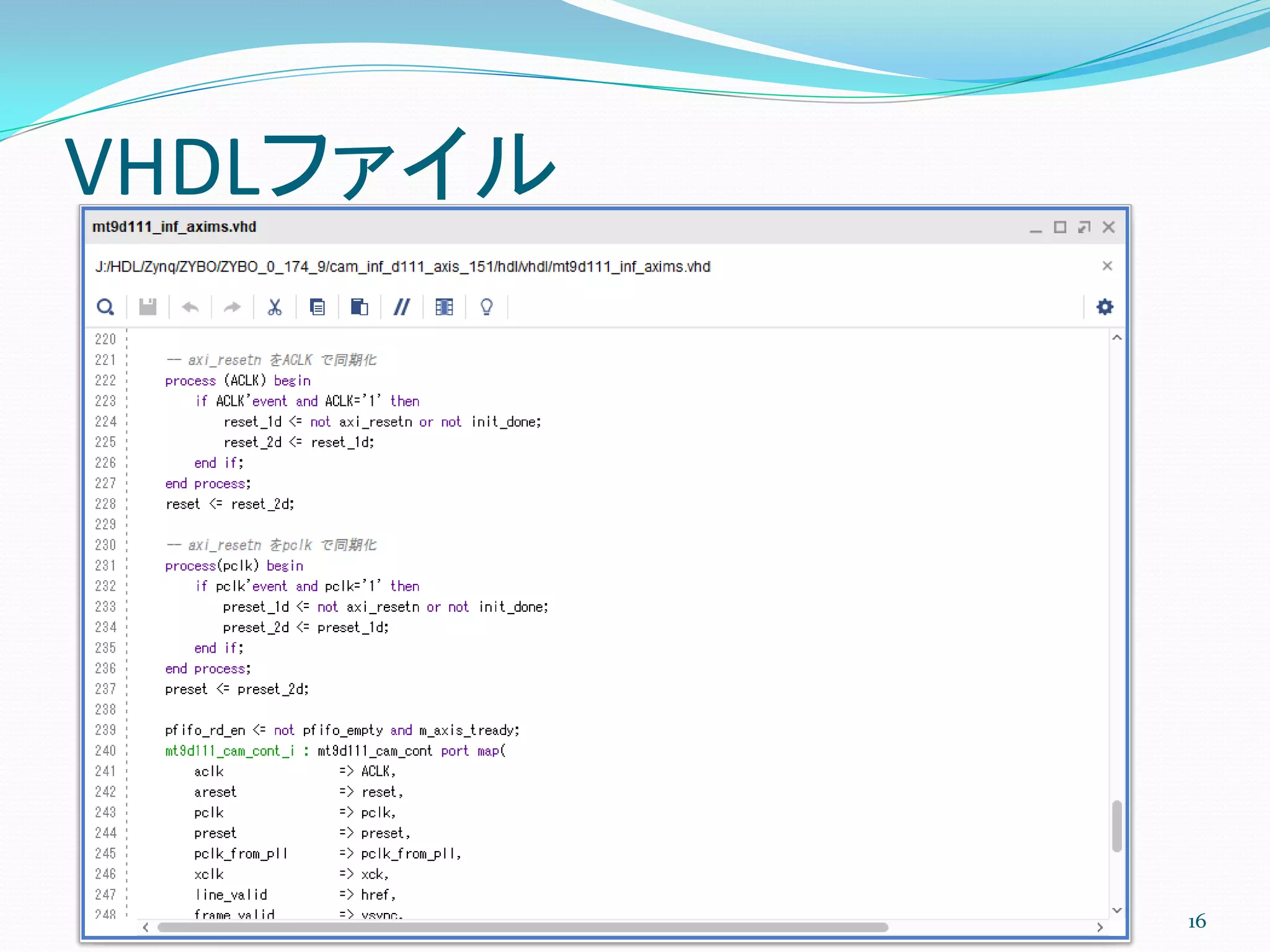The width and height of the screenshot is (1270, 952).
Task: Click the Copy icon in toolbar
Action: coord(317,307)
